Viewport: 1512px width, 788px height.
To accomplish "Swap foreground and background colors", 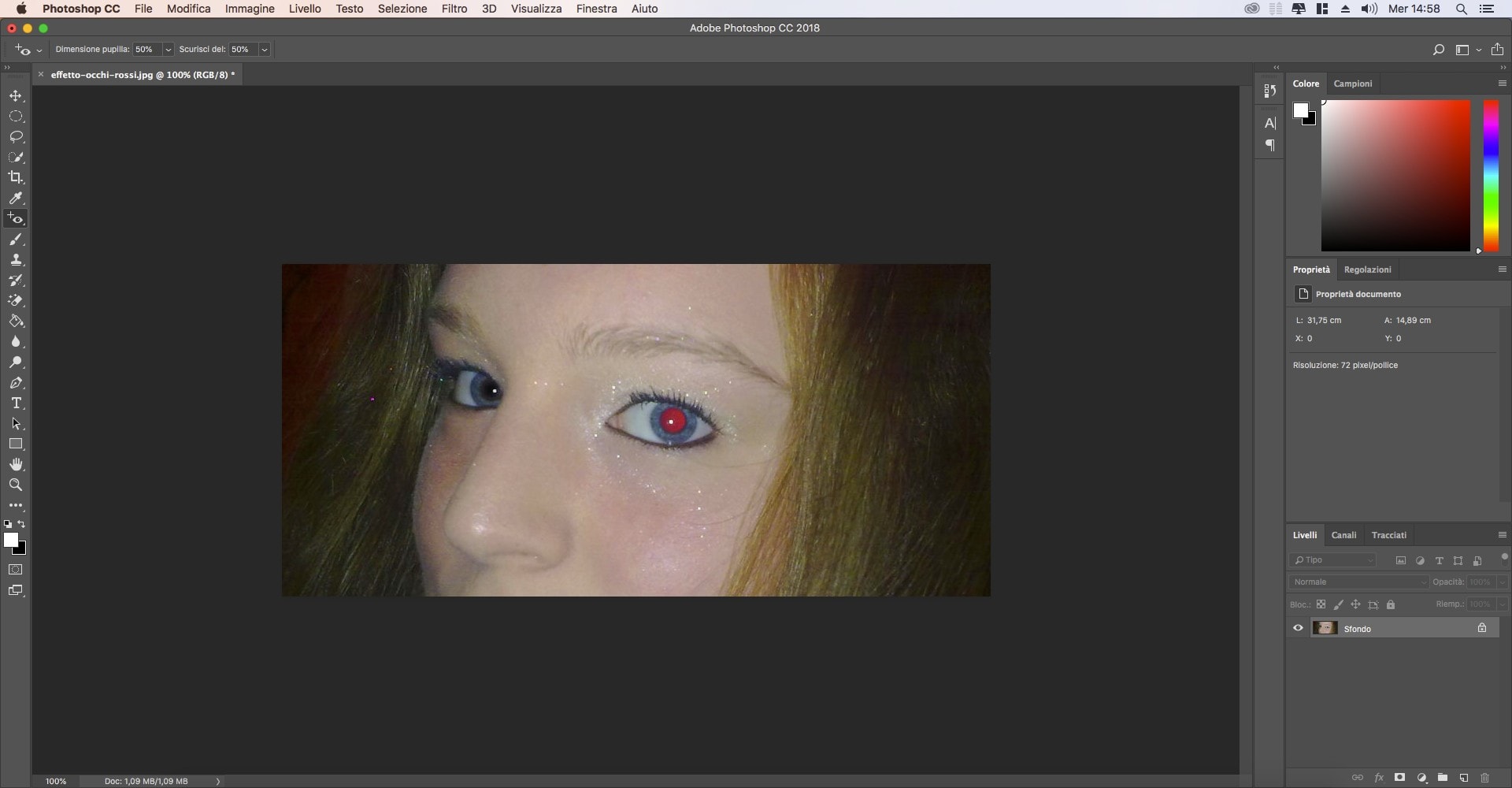I will coord(21,524).
